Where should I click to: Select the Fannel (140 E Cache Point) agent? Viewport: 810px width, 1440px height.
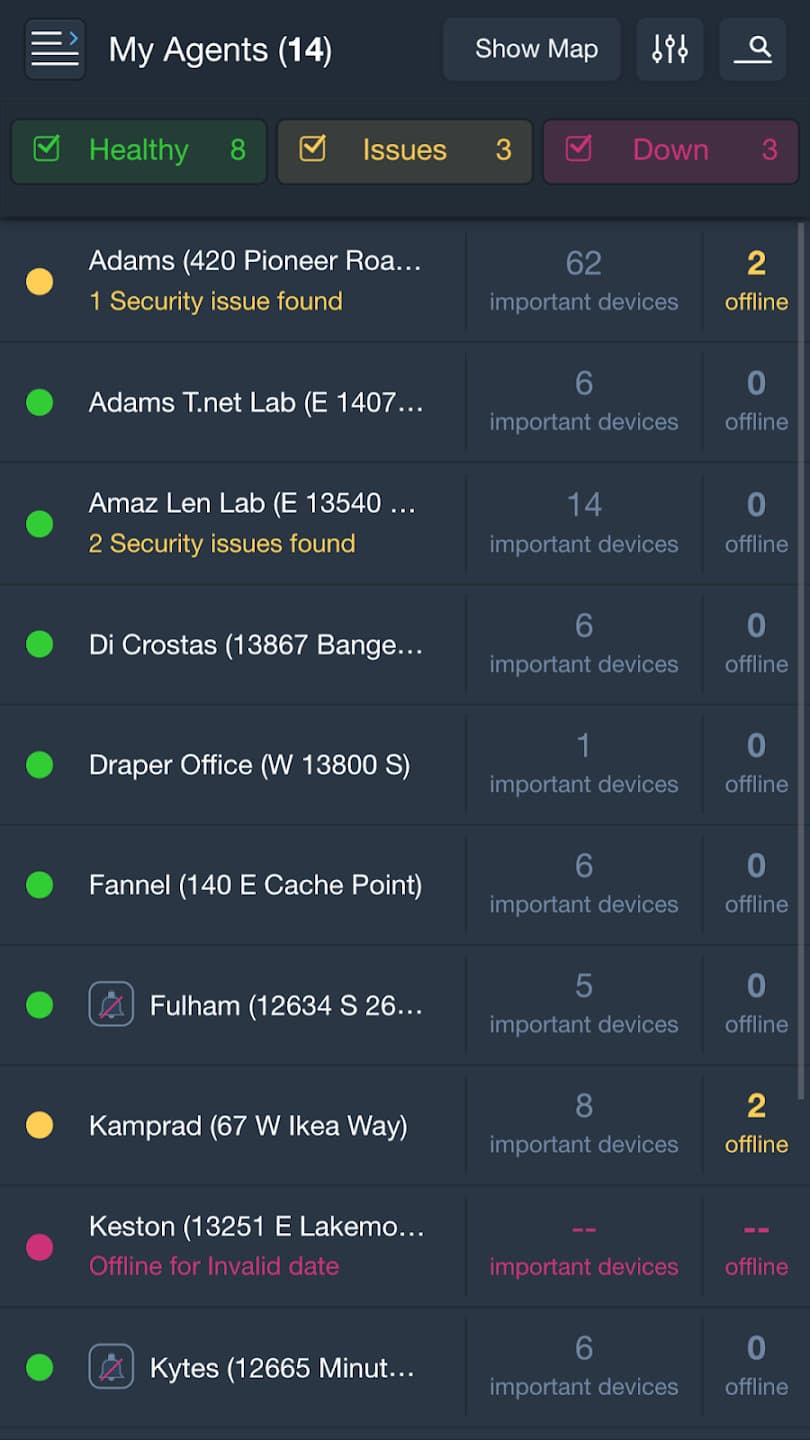(x=255, y=885)
